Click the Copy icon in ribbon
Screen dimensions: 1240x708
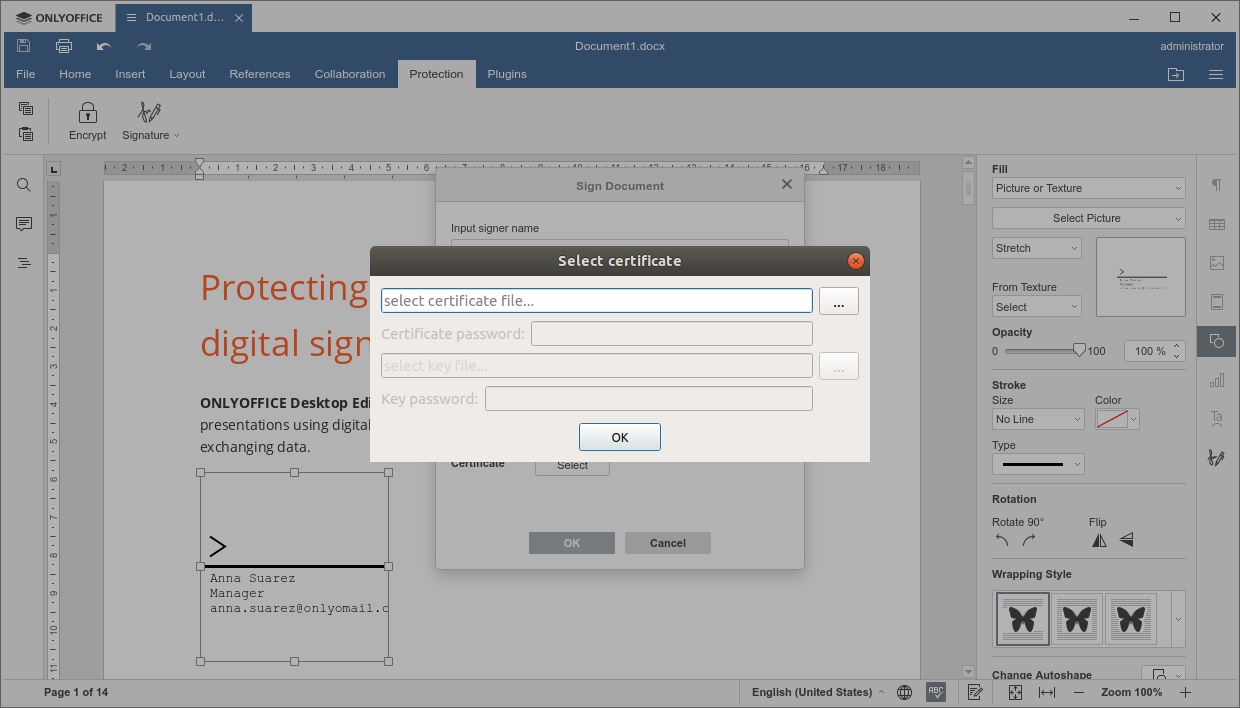tap(26, 108)
